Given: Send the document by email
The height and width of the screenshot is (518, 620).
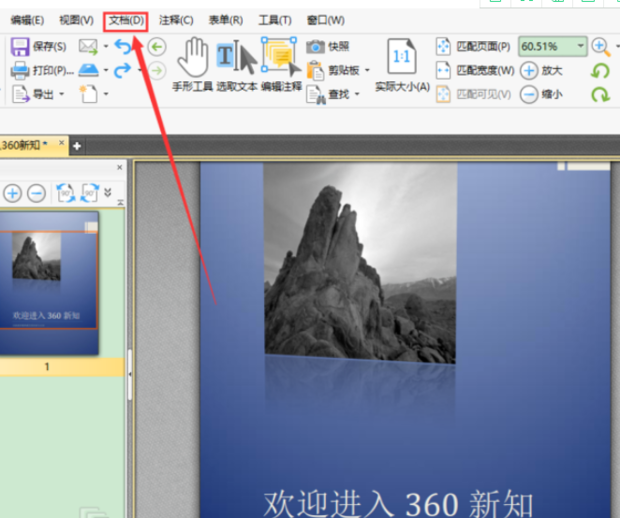Looking at the screenshot, I should pos(88,47).
